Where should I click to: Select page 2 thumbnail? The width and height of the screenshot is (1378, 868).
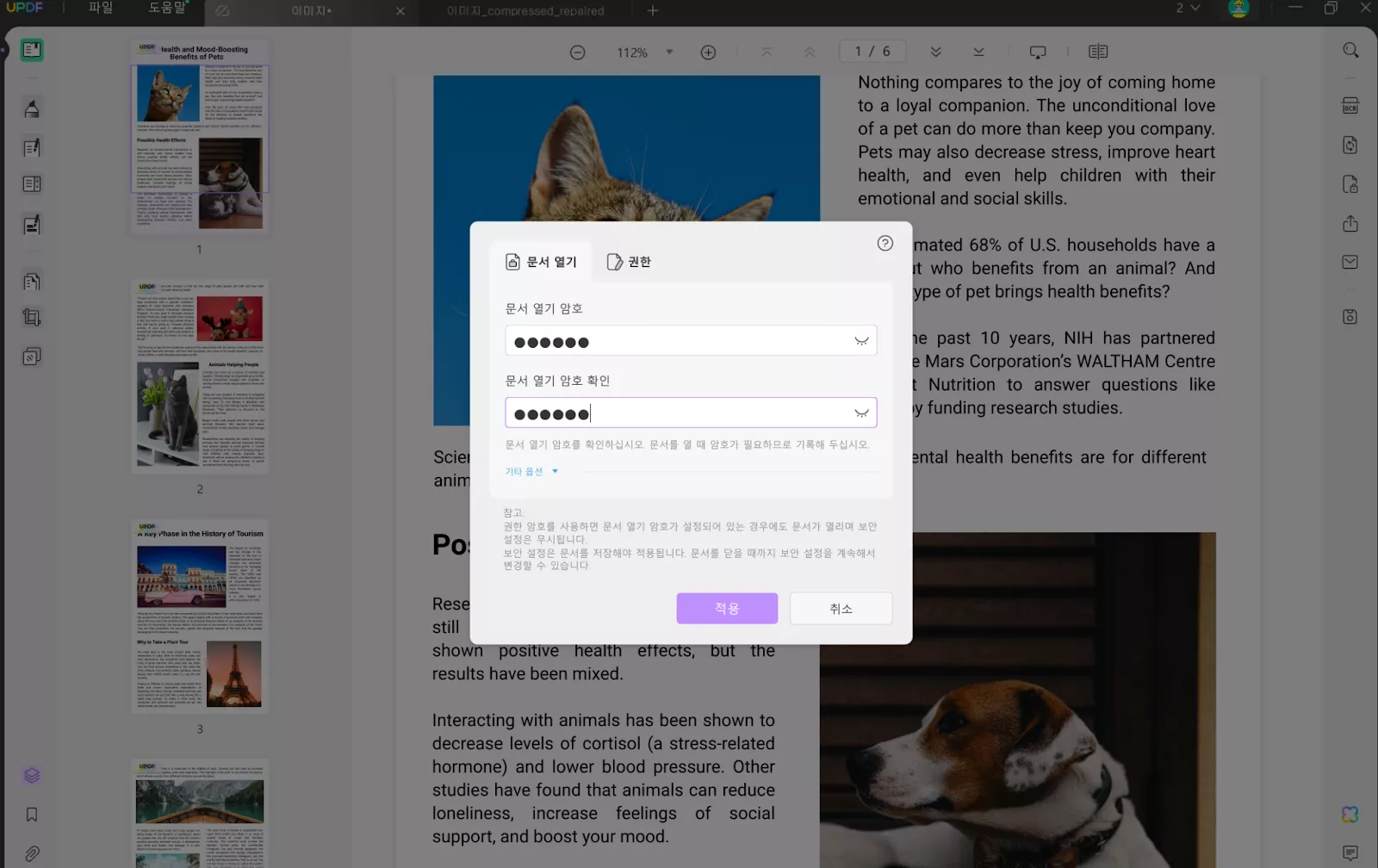tap(200, 376)
